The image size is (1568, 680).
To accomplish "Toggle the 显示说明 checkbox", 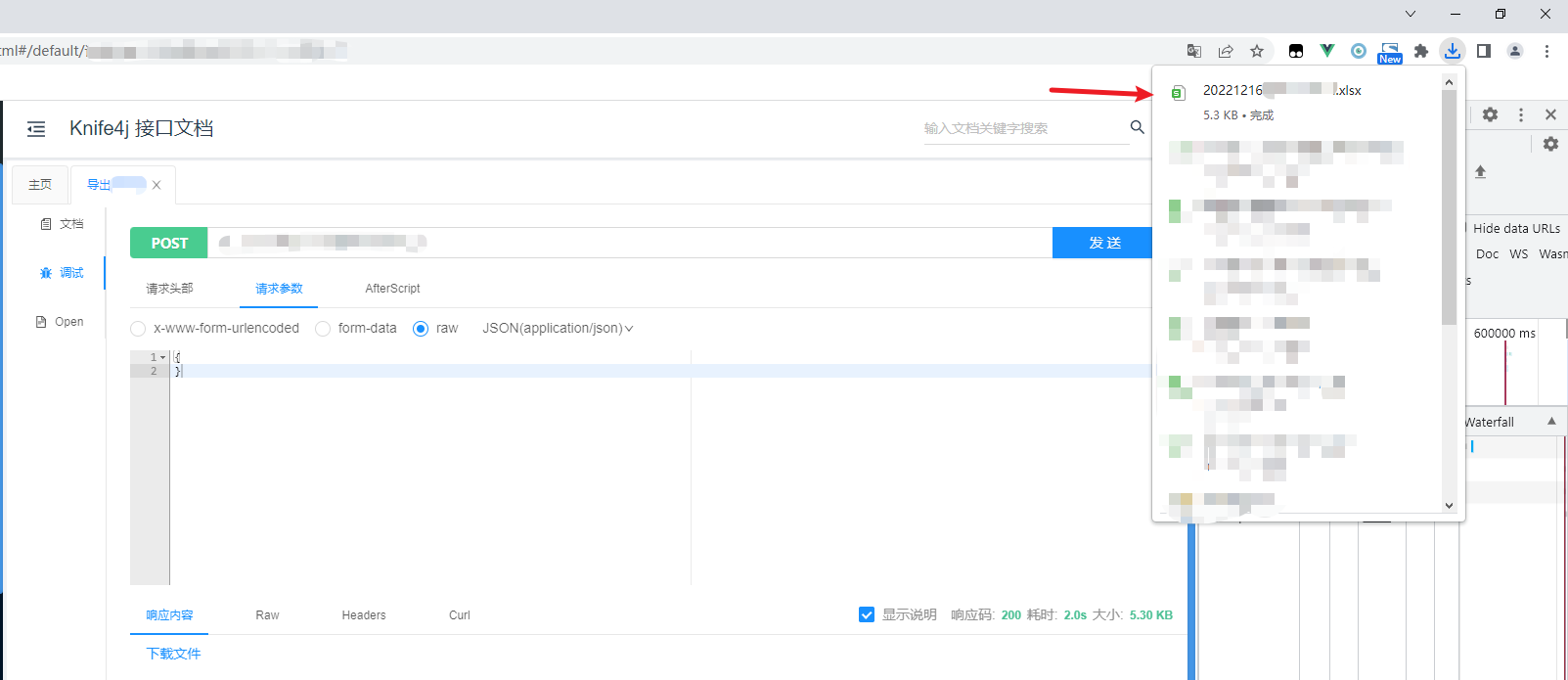I will (x=867, y=614).
